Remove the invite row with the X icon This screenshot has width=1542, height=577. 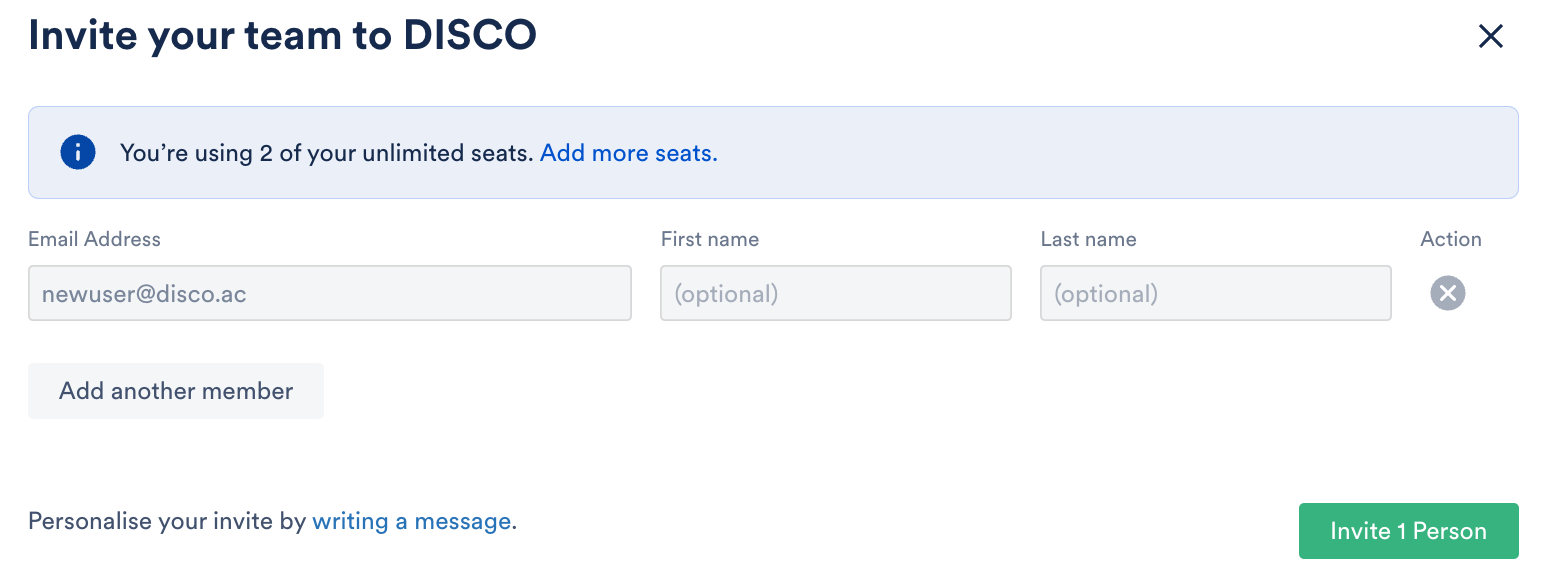[x=1447, y=293]
